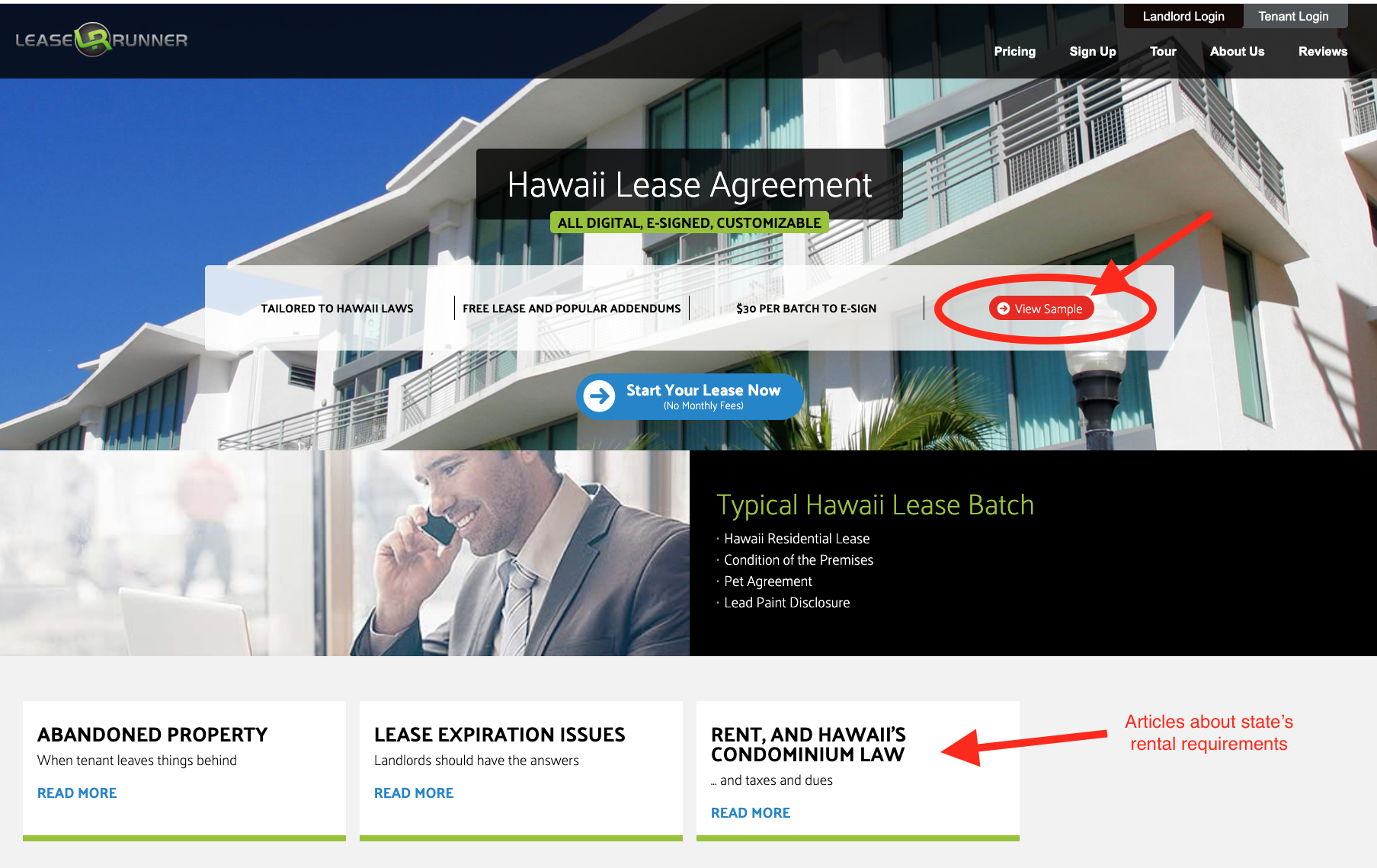The width and height of the screenshot is (1377, 868).
Task: Click the businessman on phone image
Action: [x=344, y=553]
